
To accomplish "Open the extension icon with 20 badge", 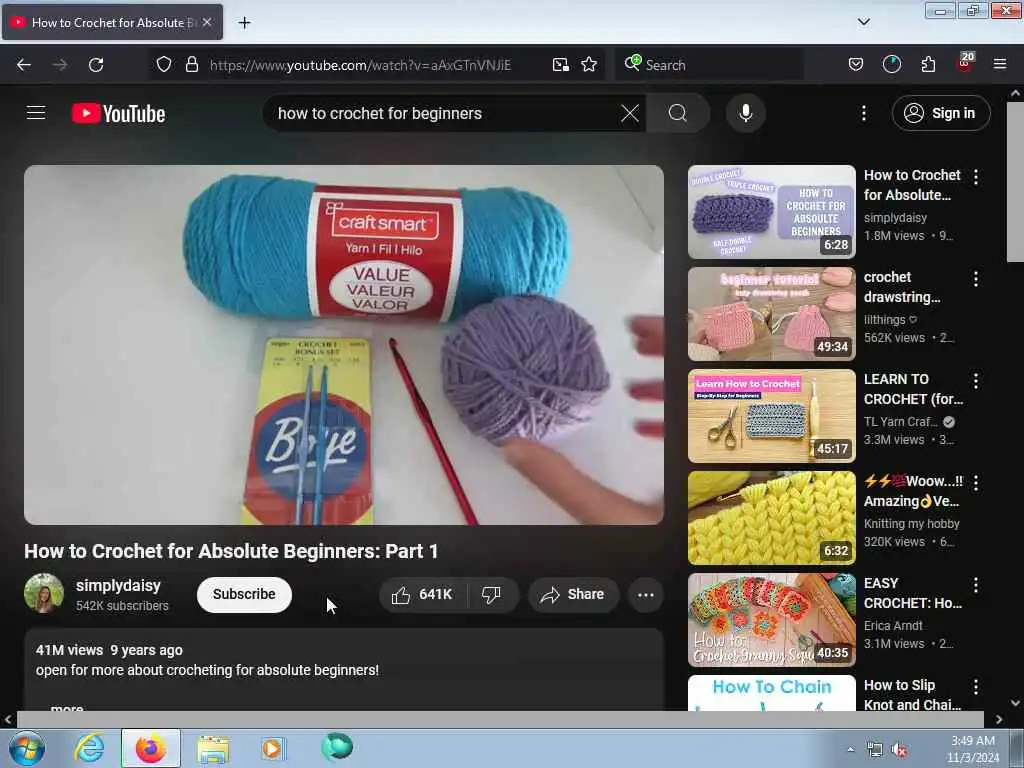I will click(x=965, y=63).
